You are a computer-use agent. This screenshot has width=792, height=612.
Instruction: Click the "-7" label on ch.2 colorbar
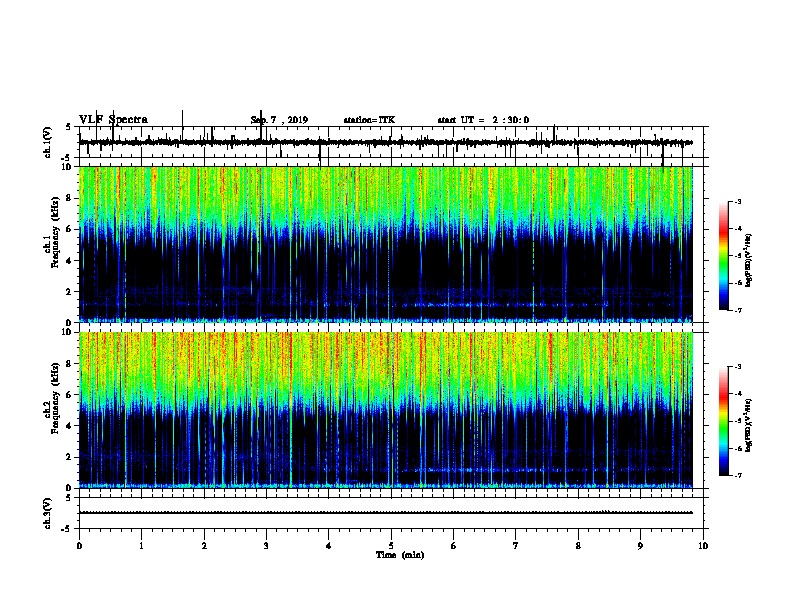737,475
